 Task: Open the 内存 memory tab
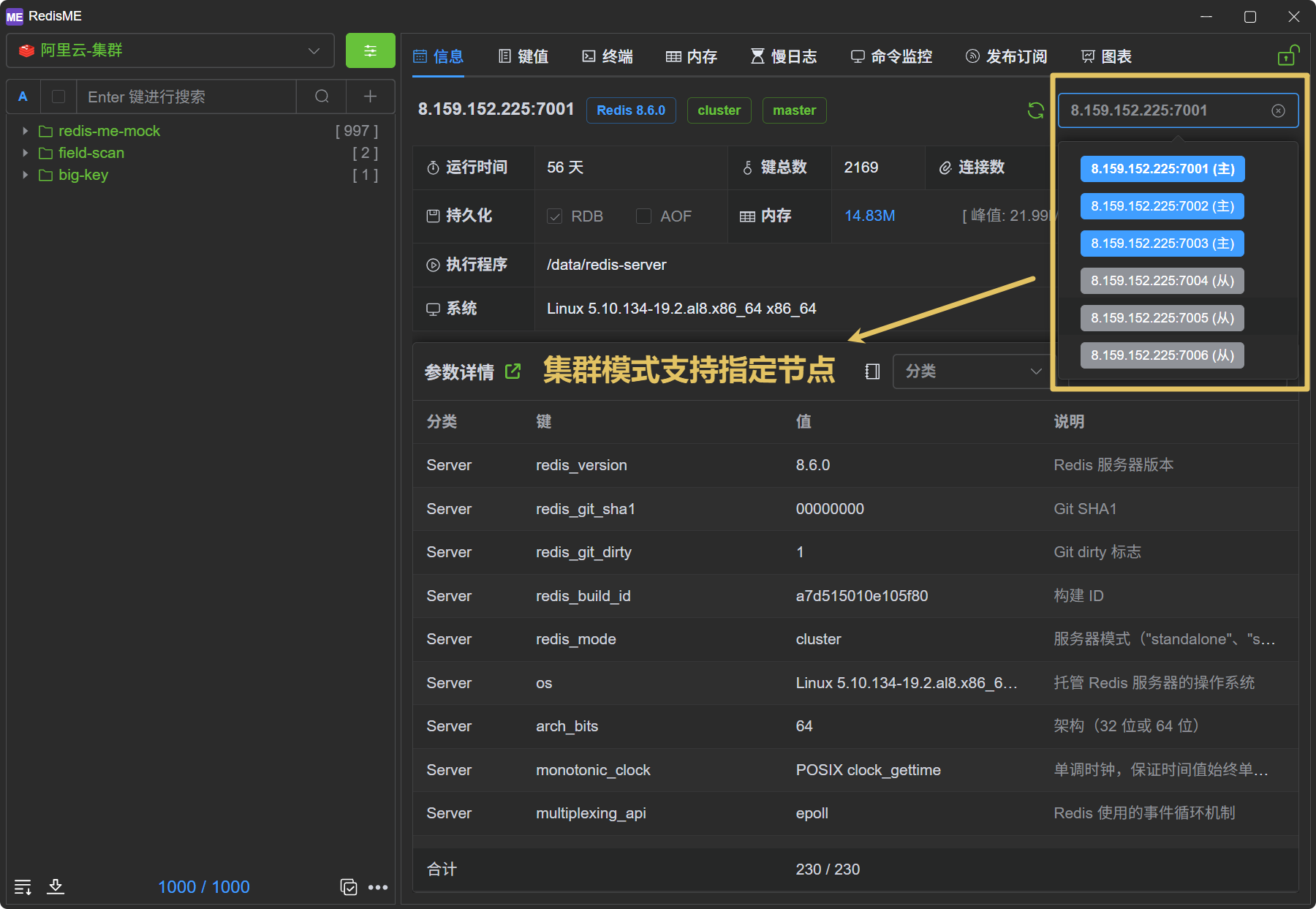click(x=692, y=56)
